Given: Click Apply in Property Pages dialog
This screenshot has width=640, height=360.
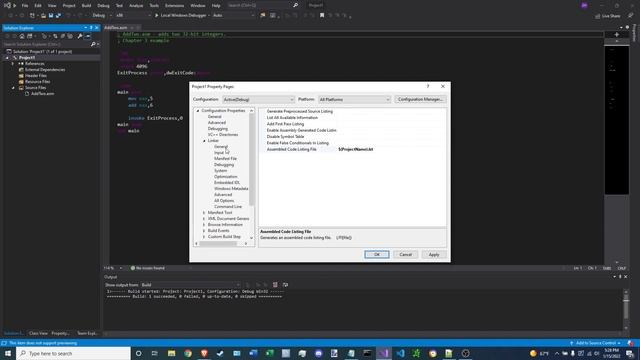Looking at the screenshot, I should pos(434,255).
